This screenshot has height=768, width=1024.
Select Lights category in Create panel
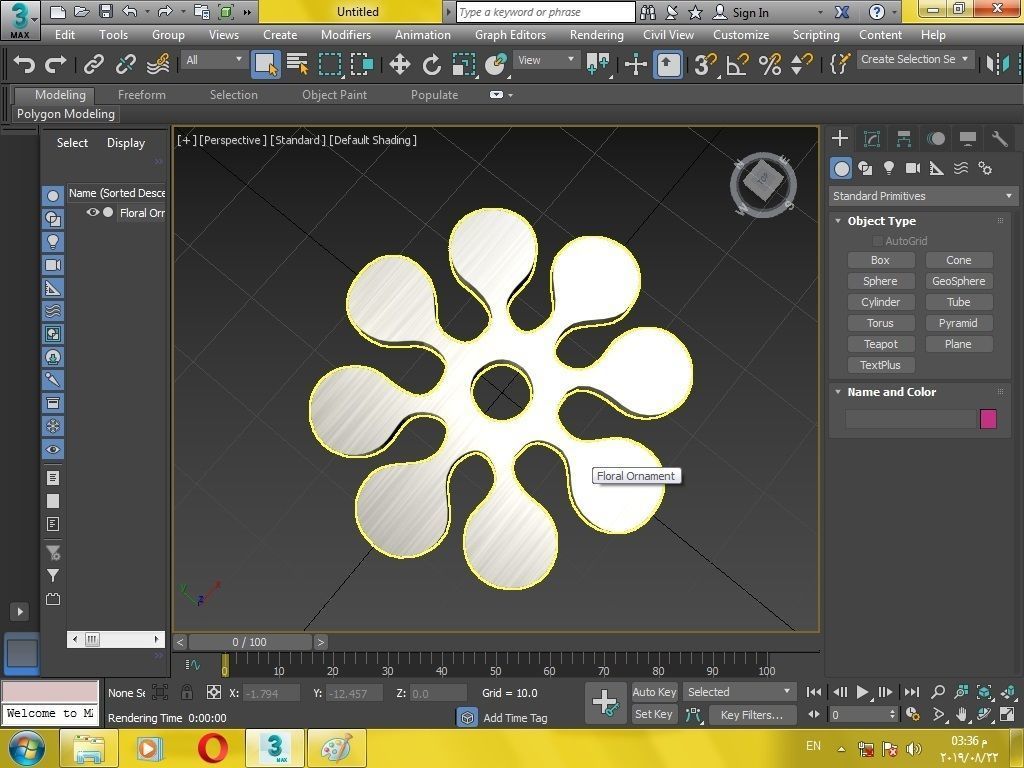pos(889,168)
